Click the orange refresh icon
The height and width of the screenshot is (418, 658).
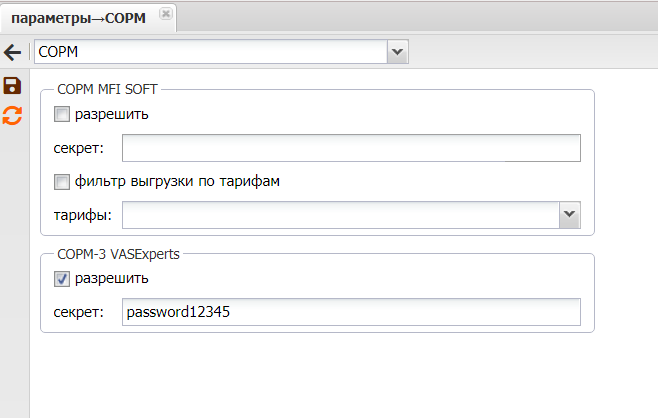(13, 115)
